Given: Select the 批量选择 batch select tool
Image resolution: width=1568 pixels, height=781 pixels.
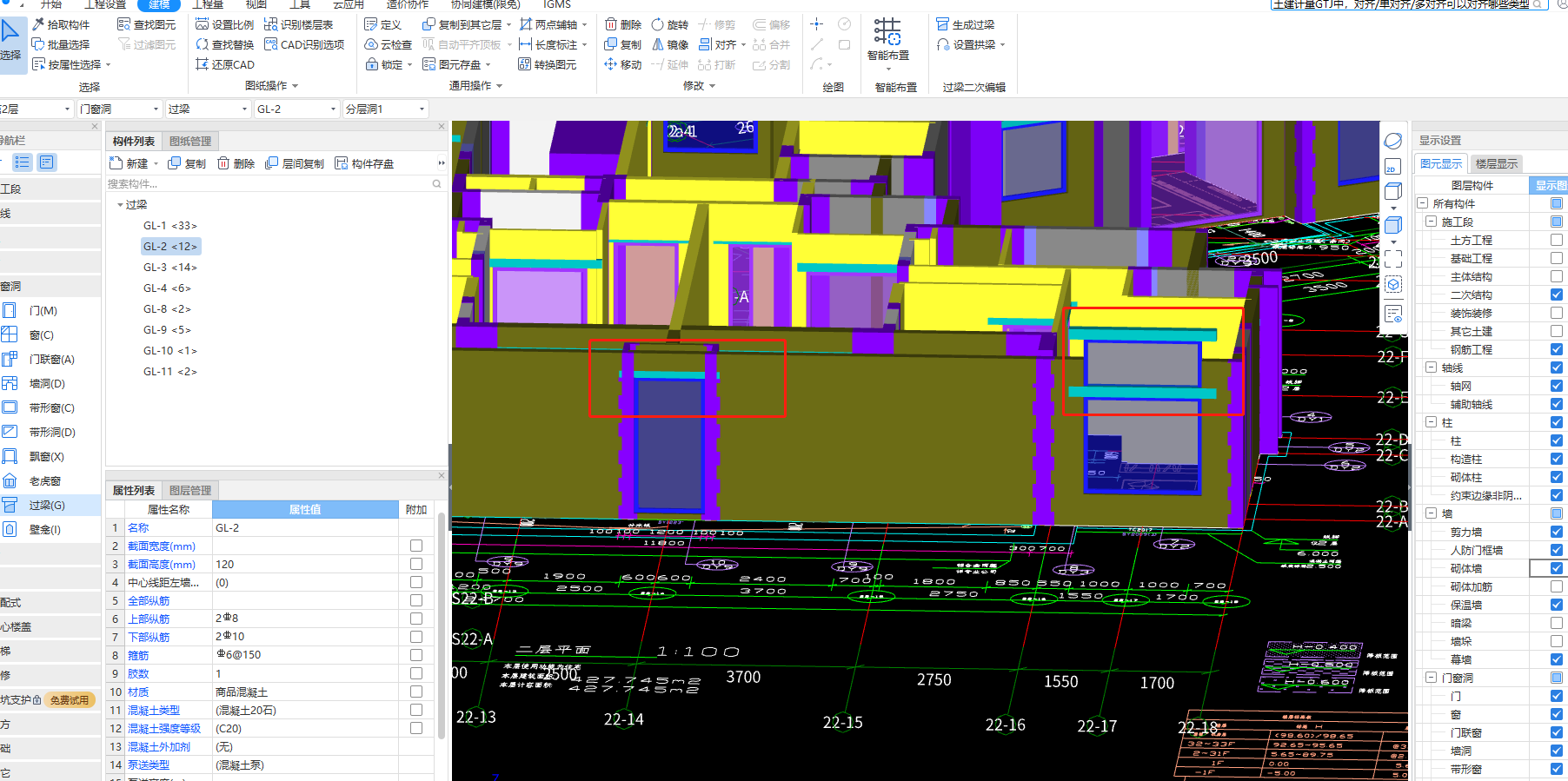Looking at the screenshot, I should click(61, 44).
